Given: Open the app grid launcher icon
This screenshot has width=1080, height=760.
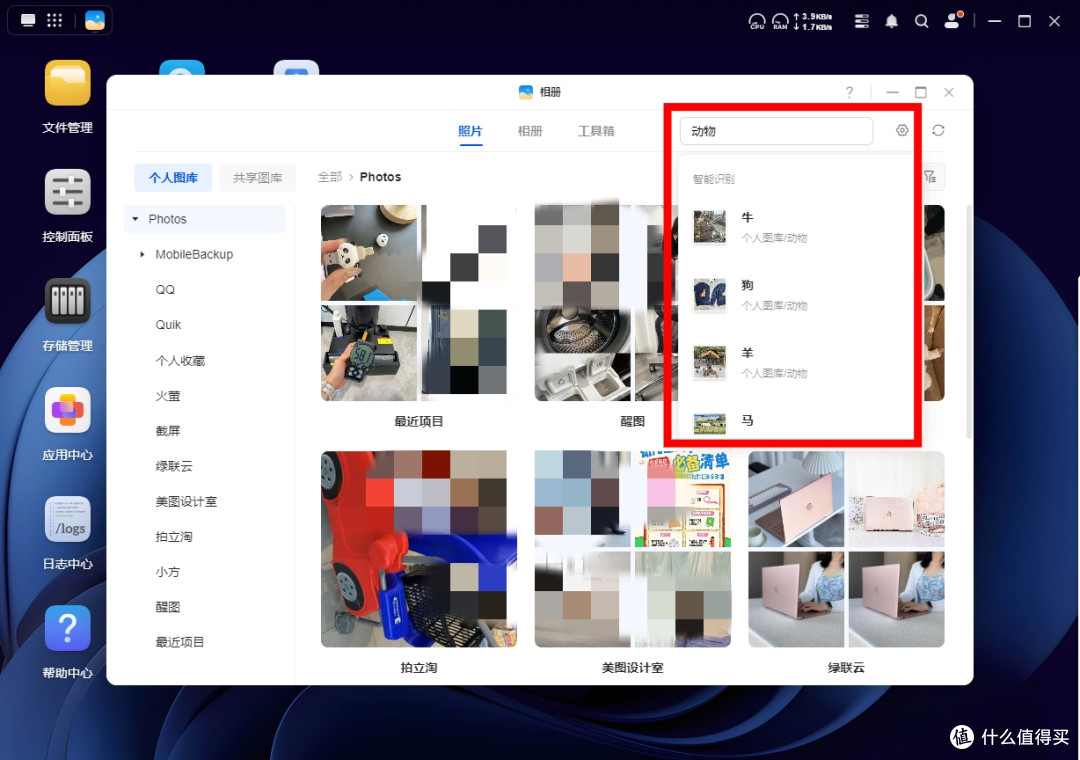Looking at the screenshot, I should [54, 20].
